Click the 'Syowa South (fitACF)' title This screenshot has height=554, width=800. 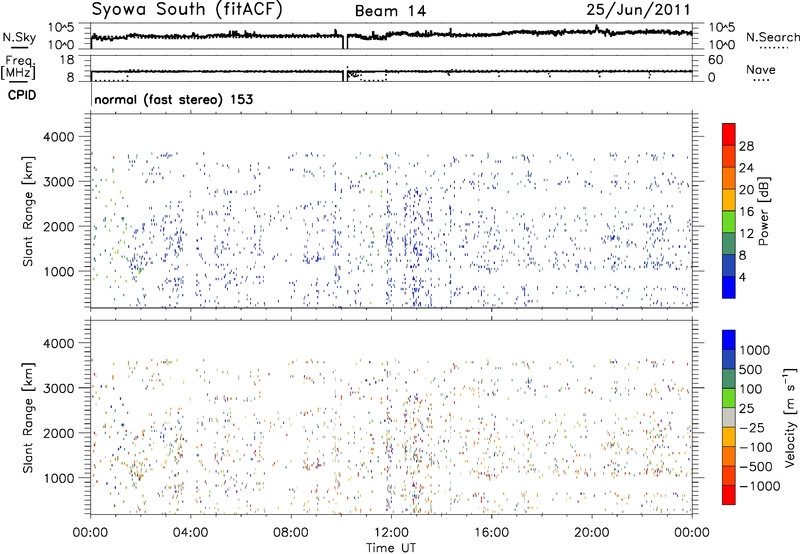tap(187, 10)
